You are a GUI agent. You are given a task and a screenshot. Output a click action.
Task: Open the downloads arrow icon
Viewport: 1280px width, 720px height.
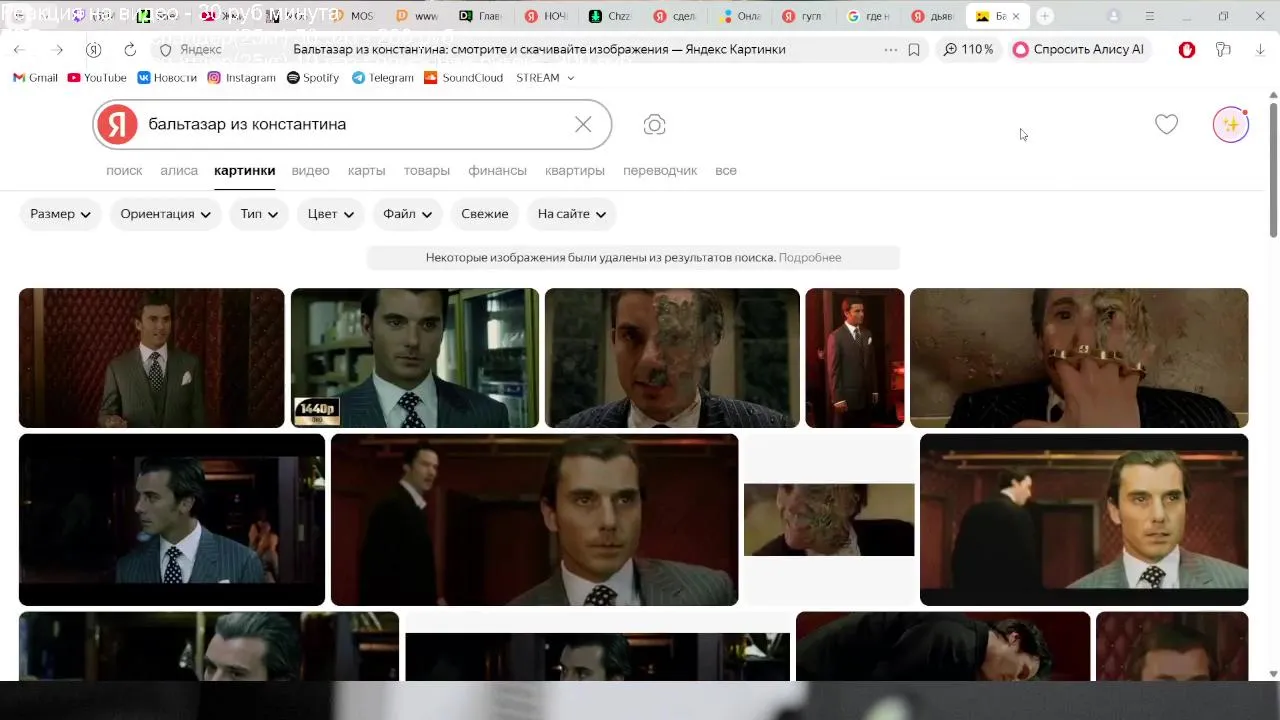(x=1260, y=50)
